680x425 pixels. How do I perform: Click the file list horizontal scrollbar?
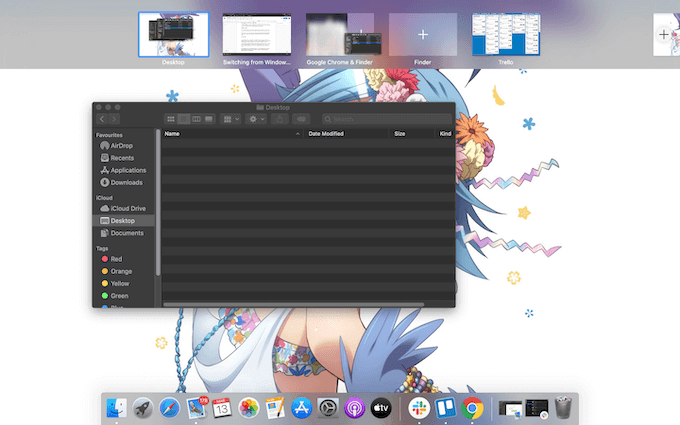[293, 304]
